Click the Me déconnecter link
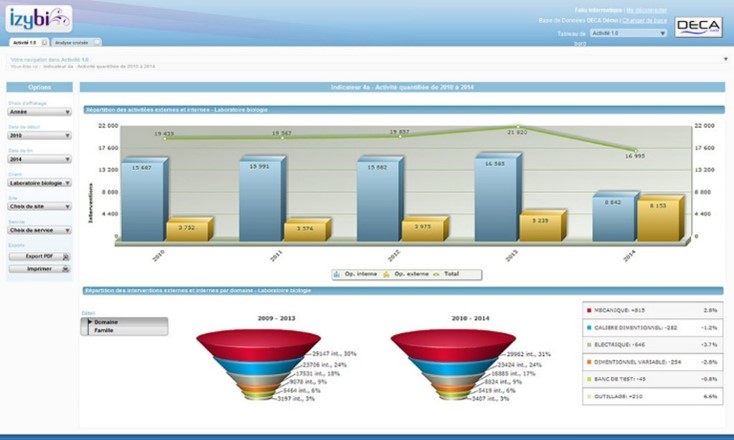The height and width of the screenshot is (440, 734). 648,8
